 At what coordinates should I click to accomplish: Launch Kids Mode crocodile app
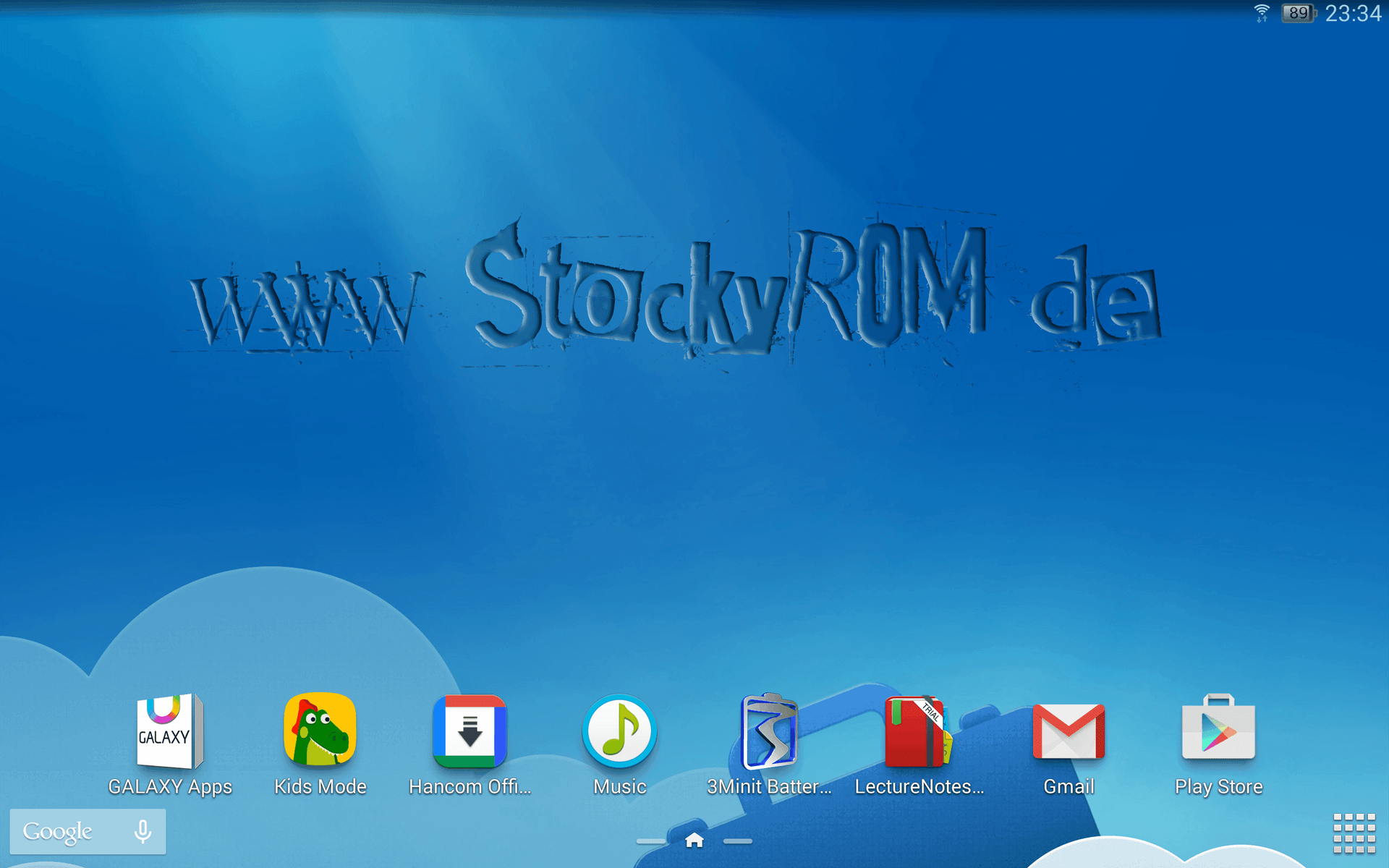320,730
